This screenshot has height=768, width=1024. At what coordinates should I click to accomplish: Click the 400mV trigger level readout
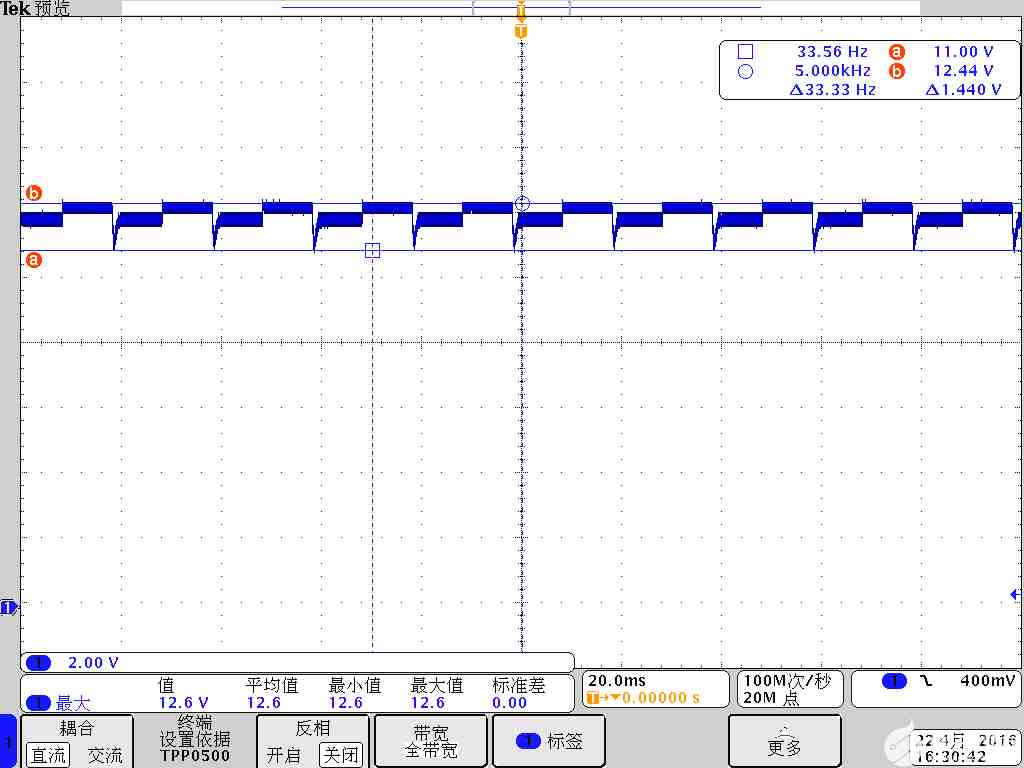click(988, 681)
